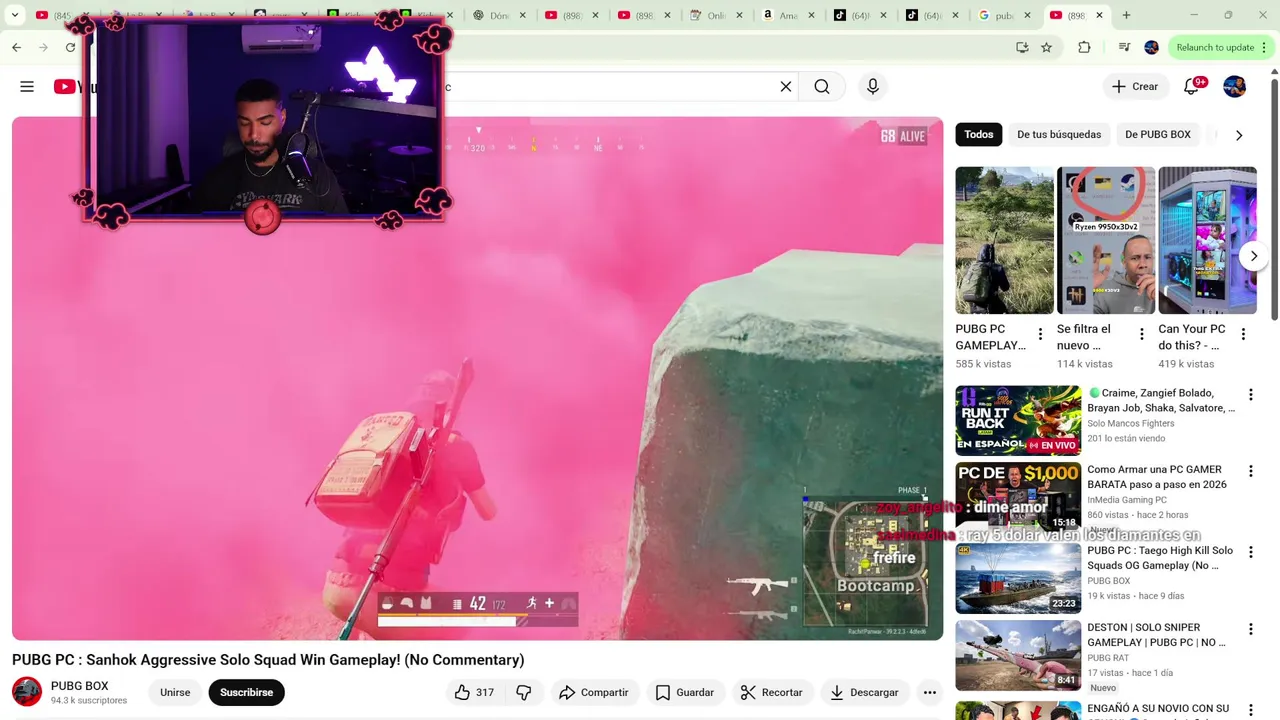Open the media control icon in the toolbar

pyautogui.click(x=1124, y=47)
